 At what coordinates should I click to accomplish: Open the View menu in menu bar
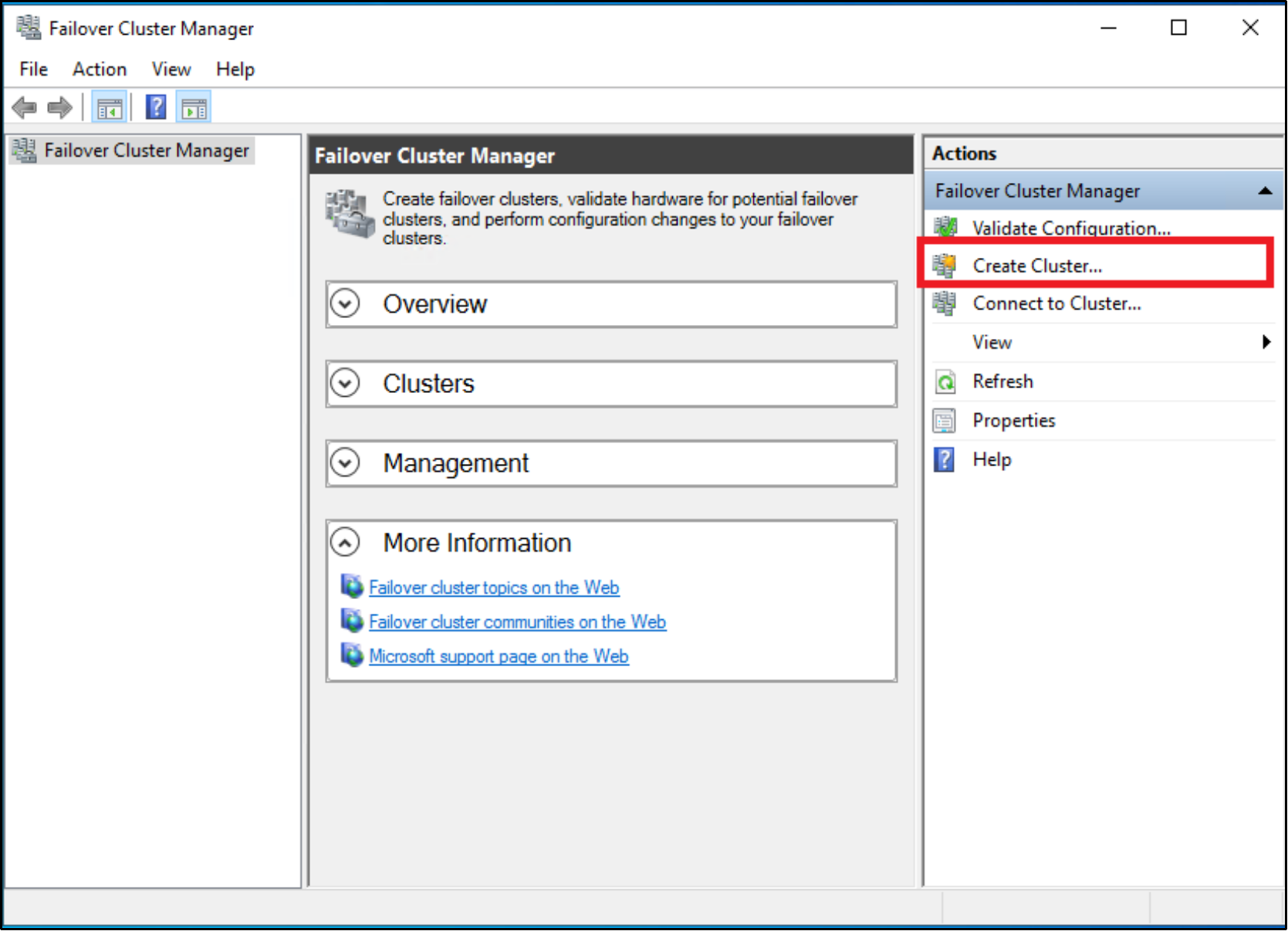click(171, 69)
